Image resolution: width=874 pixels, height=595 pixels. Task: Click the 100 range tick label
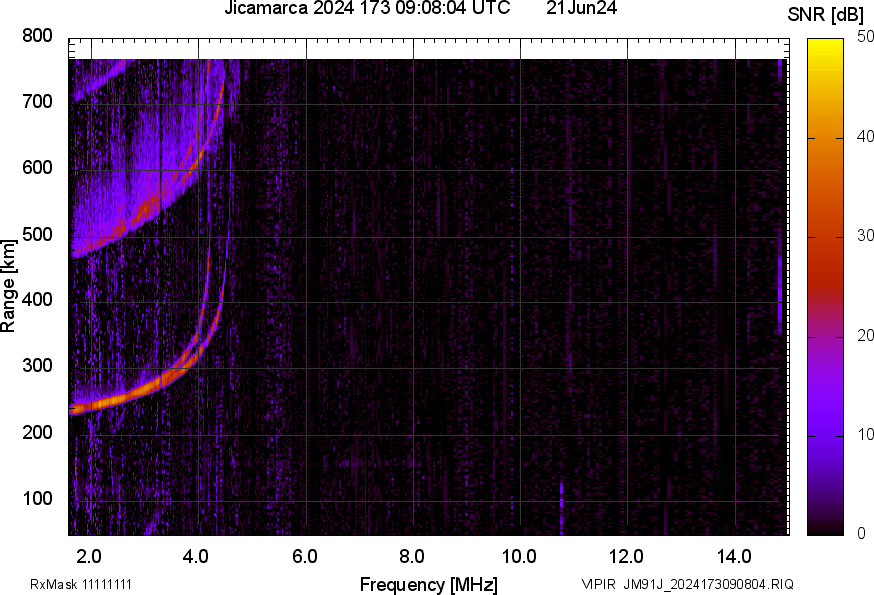tap(36, 499)
